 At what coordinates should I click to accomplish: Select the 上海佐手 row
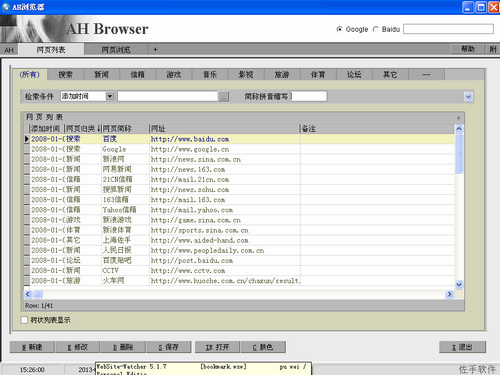click(x=239, y=240)
